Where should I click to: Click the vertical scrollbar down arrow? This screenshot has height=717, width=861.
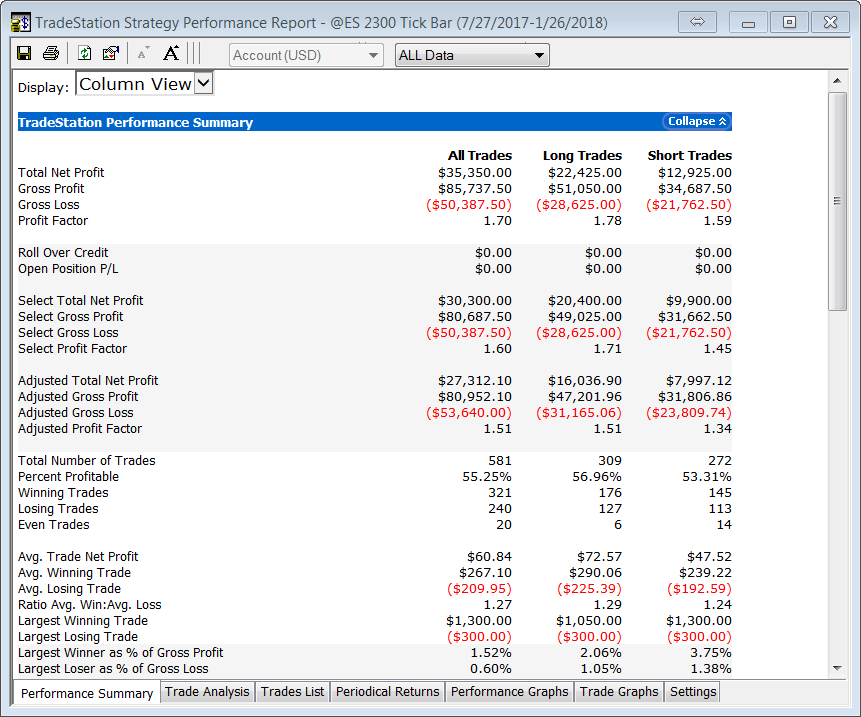point(838,669)
